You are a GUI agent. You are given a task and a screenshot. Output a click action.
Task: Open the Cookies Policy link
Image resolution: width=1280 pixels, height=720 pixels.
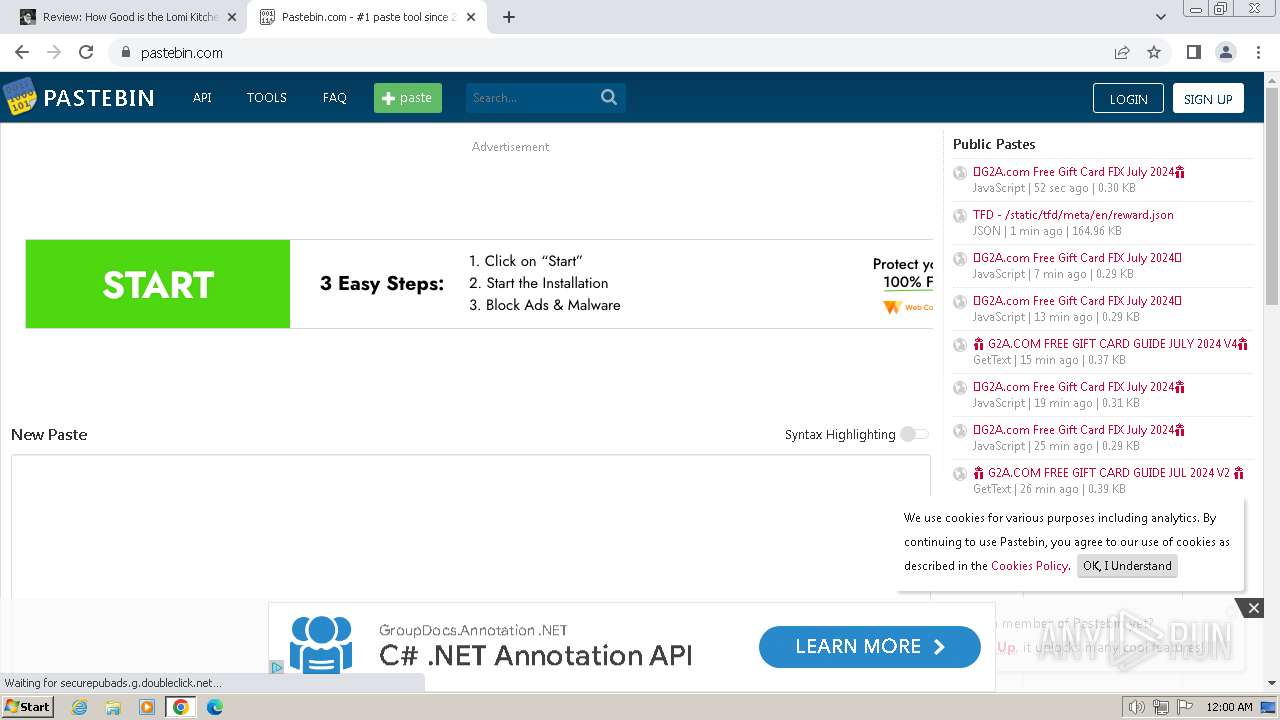[1029, 565]
